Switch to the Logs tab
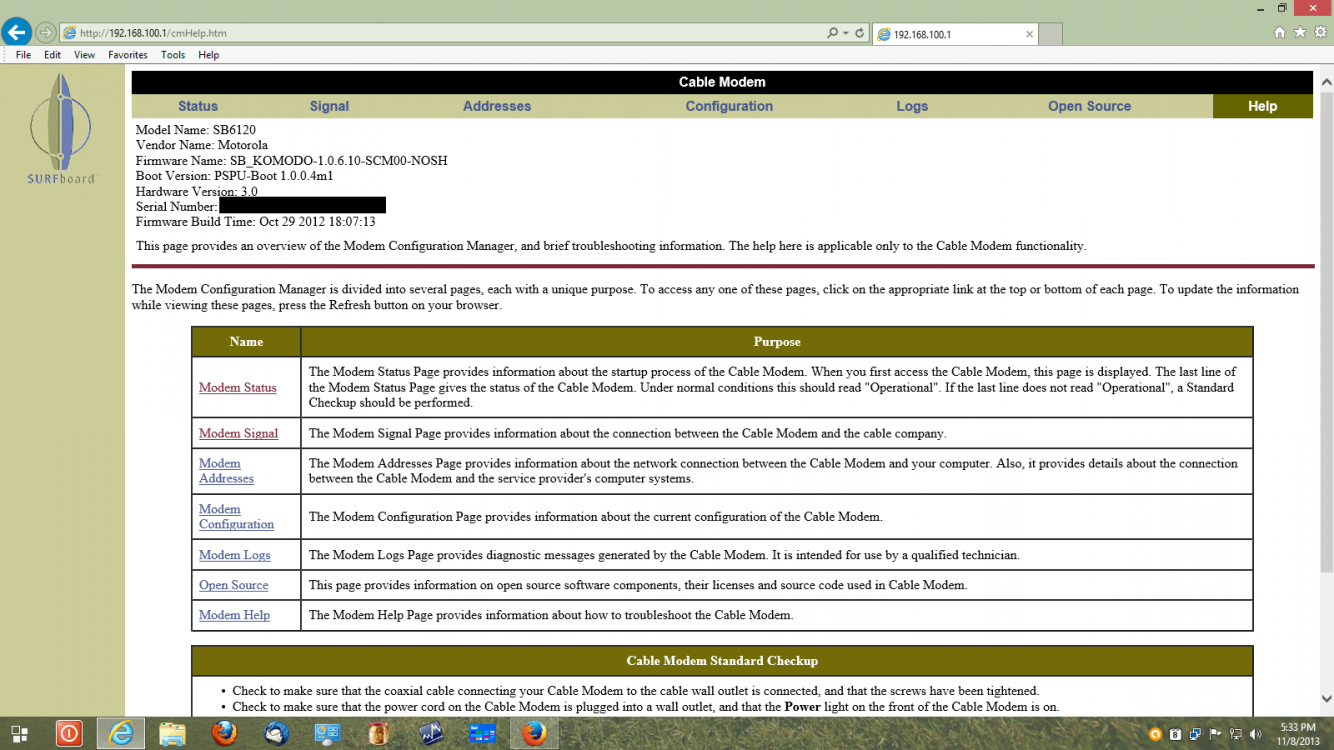Image resolution: width=1334 pixels, height=750 pixels. [x=912, y=106]
